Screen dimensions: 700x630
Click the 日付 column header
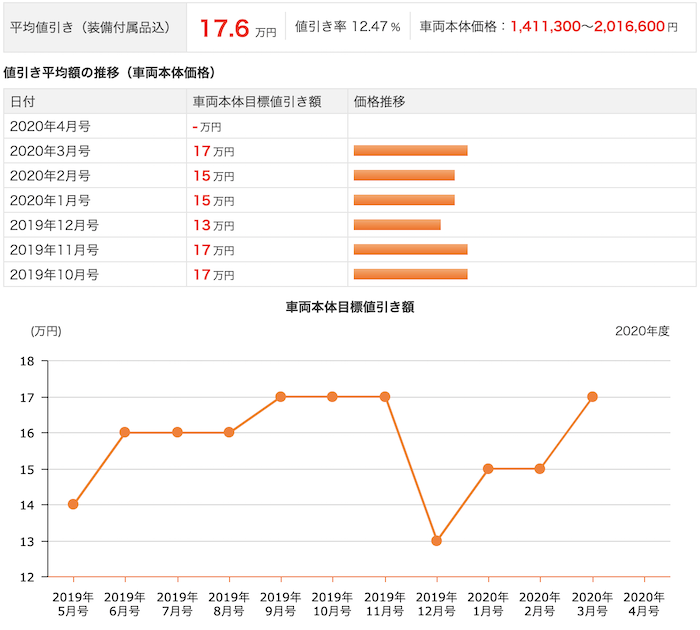(x=22, y=102)
